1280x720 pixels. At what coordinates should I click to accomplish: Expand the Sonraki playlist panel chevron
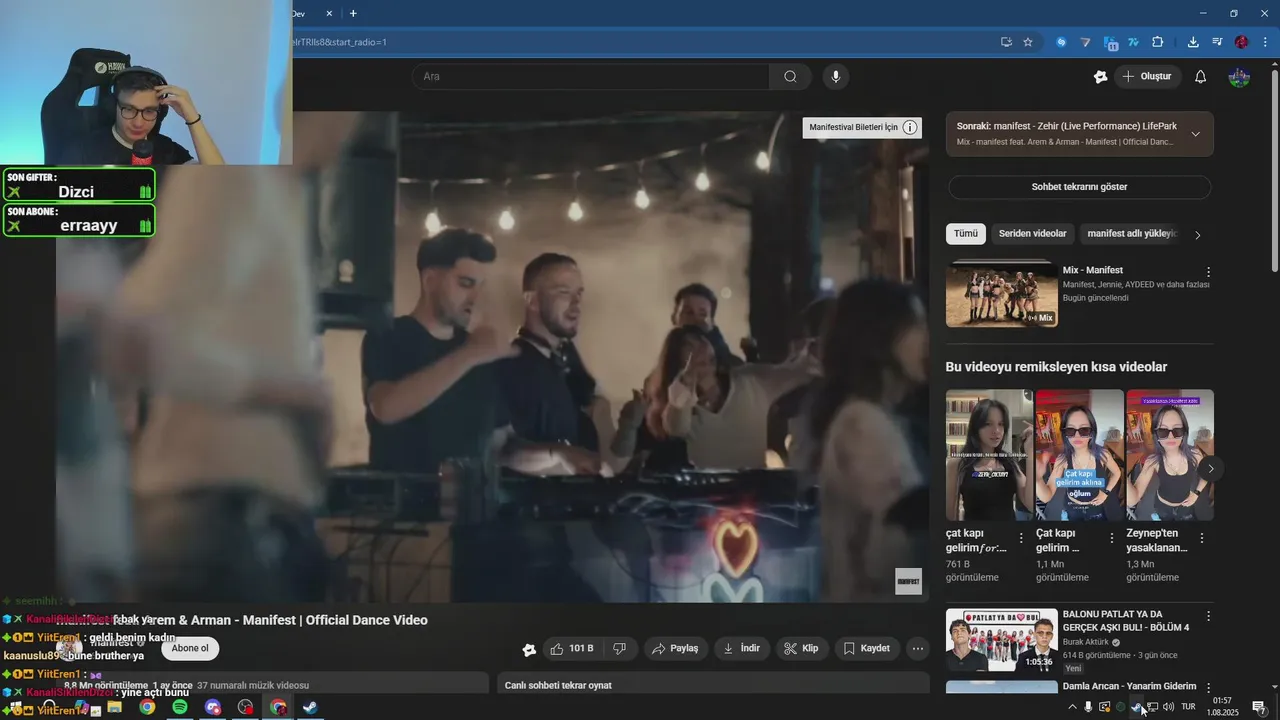pos(1195,134)
